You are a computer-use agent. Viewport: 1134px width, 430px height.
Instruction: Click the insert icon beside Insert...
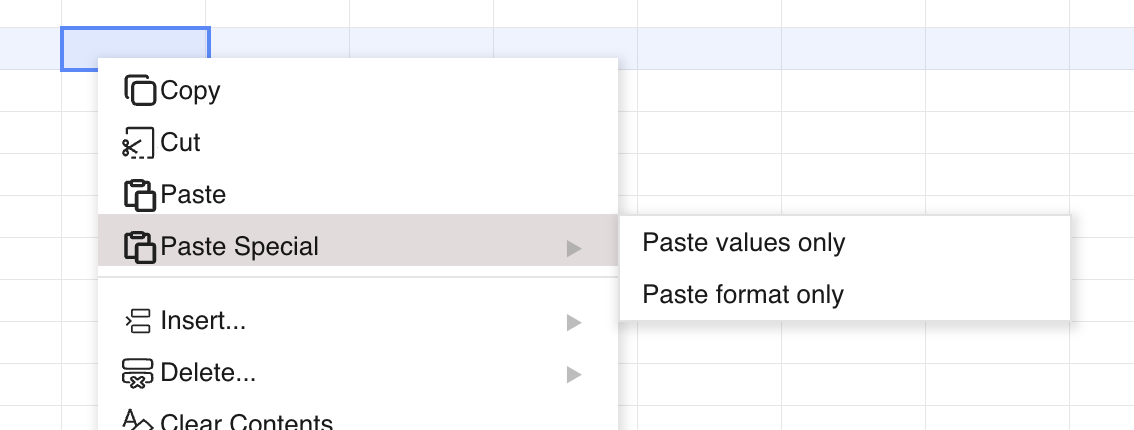tap(138, 321)
